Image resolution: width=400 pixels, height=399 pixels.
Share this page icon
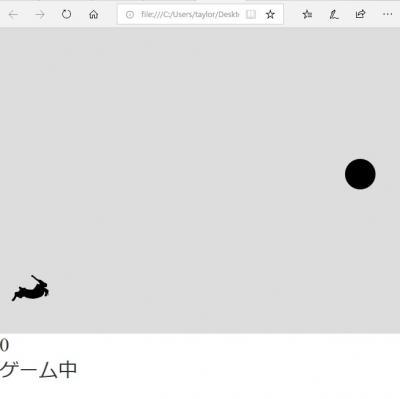pyautogui.click(x=360, y=14)
